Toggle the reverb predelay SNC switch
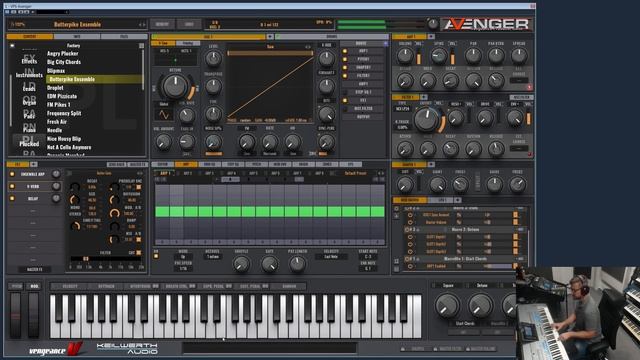This screenshot has height=360, width=640. pyautogui.click(x=139, y=187)
